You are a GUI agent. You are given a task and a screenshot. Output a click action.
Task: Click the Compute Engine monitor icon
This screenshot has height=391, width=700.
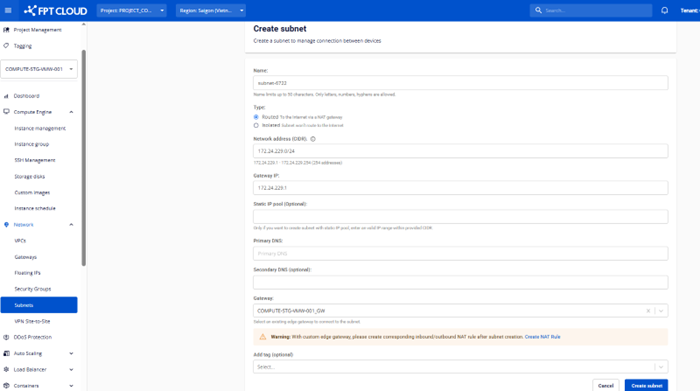[6, 112]
